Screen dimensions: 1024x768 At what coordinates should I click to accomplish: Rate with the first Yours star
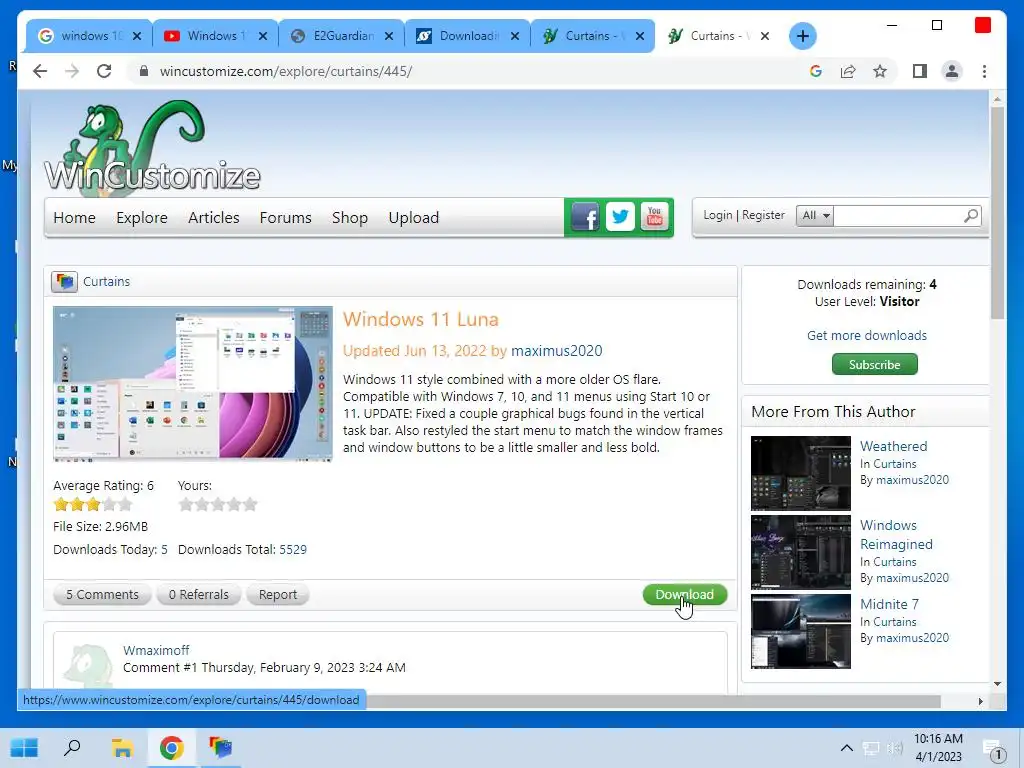pos(186,504)
